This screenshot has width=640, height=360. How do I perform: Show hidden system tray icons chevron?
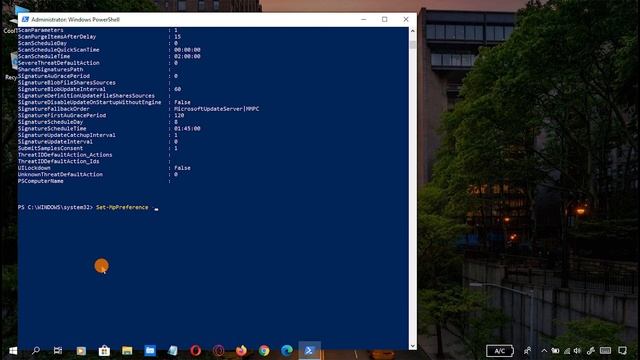tap(544, 351)
